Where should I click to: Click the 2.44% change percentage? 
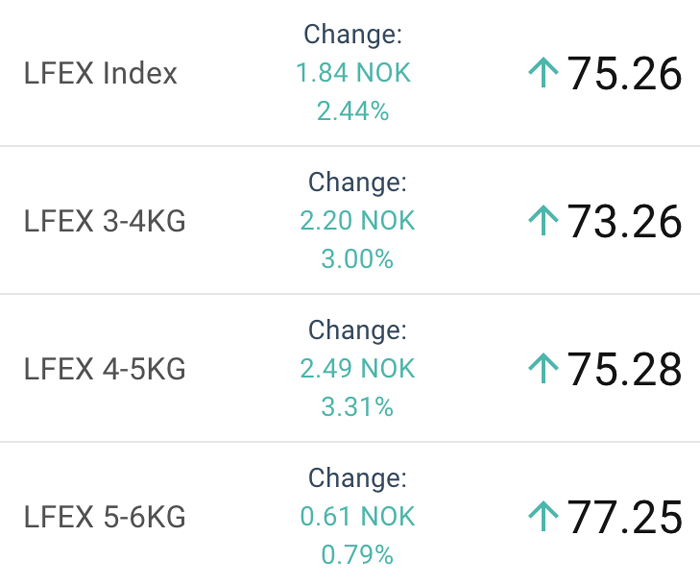tap(353, 111)
